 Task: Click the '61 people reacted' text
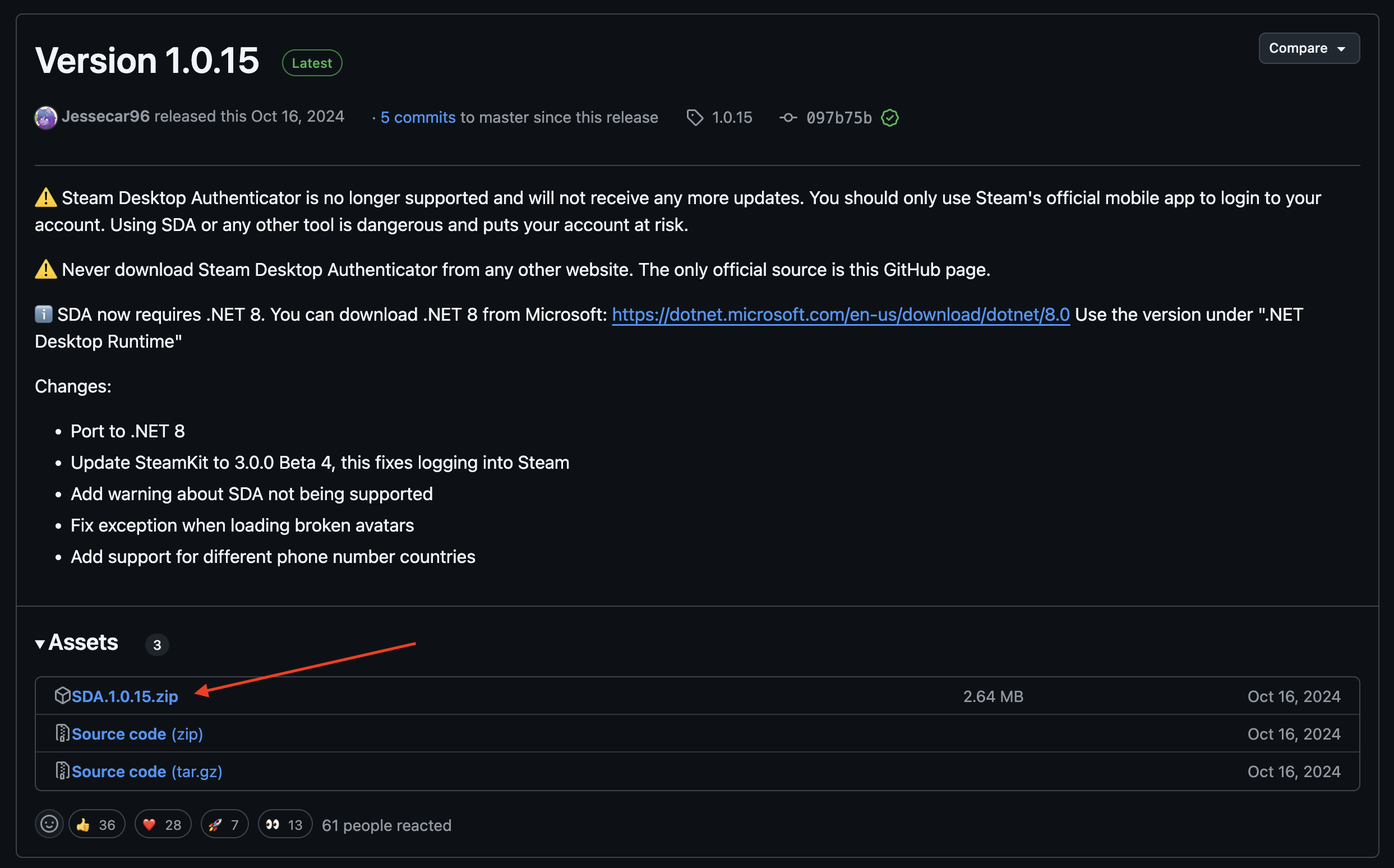pos(386,825)
